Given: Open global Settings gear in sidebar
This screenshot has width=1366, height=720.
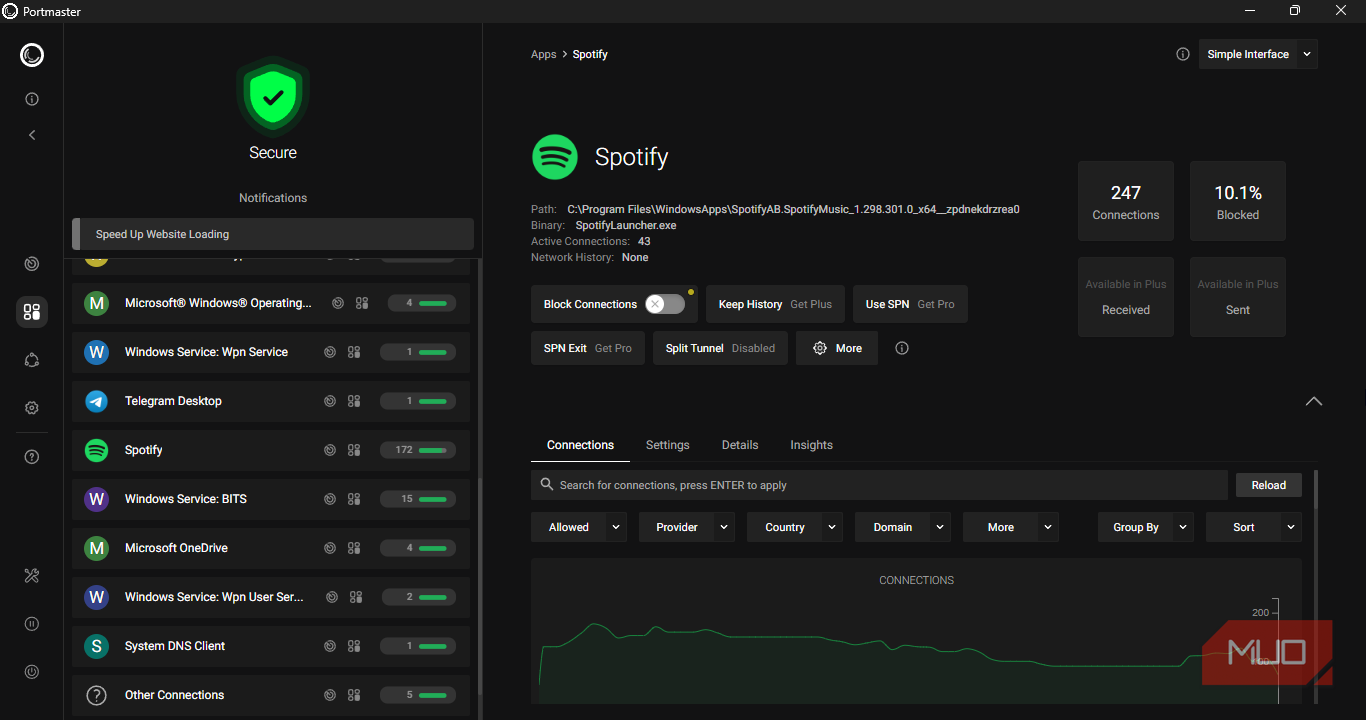Looking at the screenshot, I should pyautogui.click(x=32, y=408).
